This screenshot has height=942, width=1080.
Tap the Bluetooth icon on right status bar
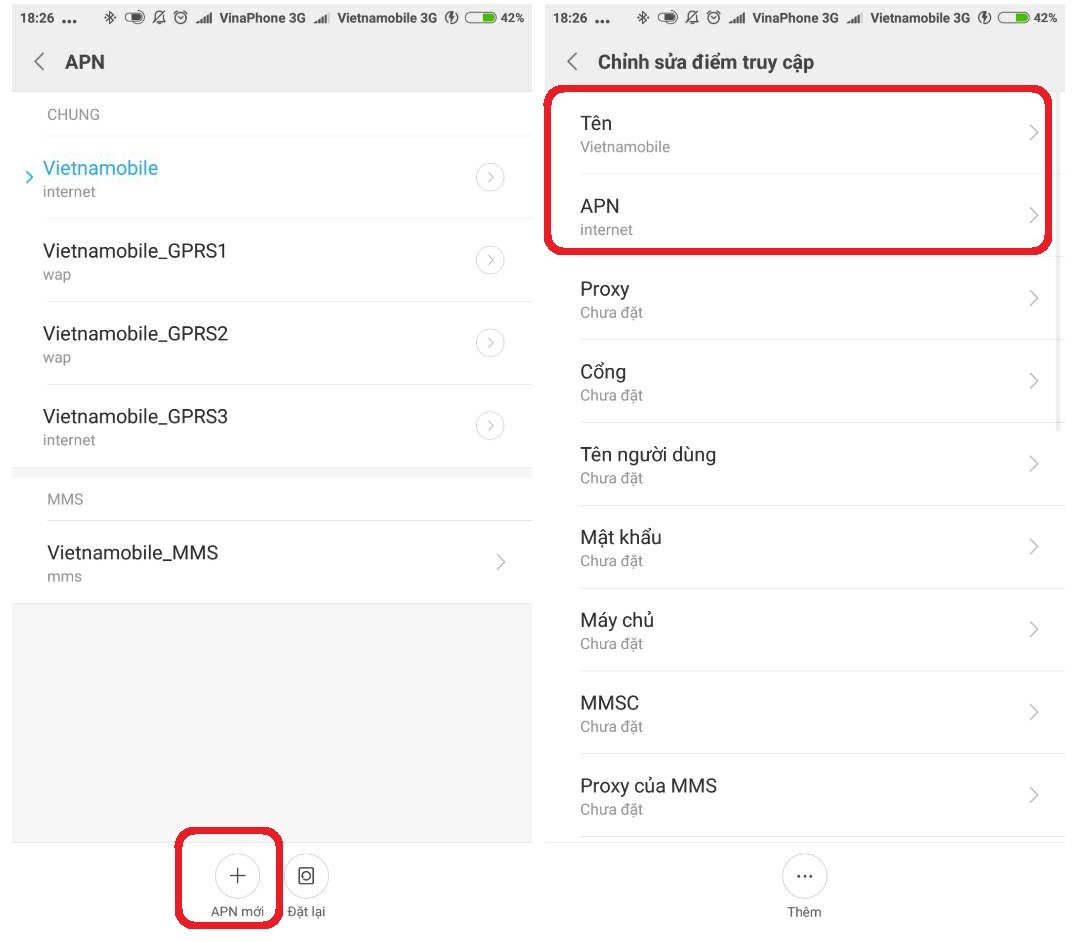(x=643, y=18)
